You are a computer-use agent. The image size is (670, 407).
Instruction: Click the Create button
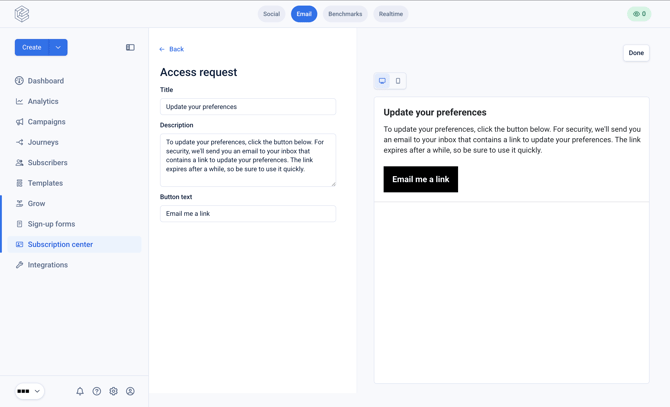32,47
